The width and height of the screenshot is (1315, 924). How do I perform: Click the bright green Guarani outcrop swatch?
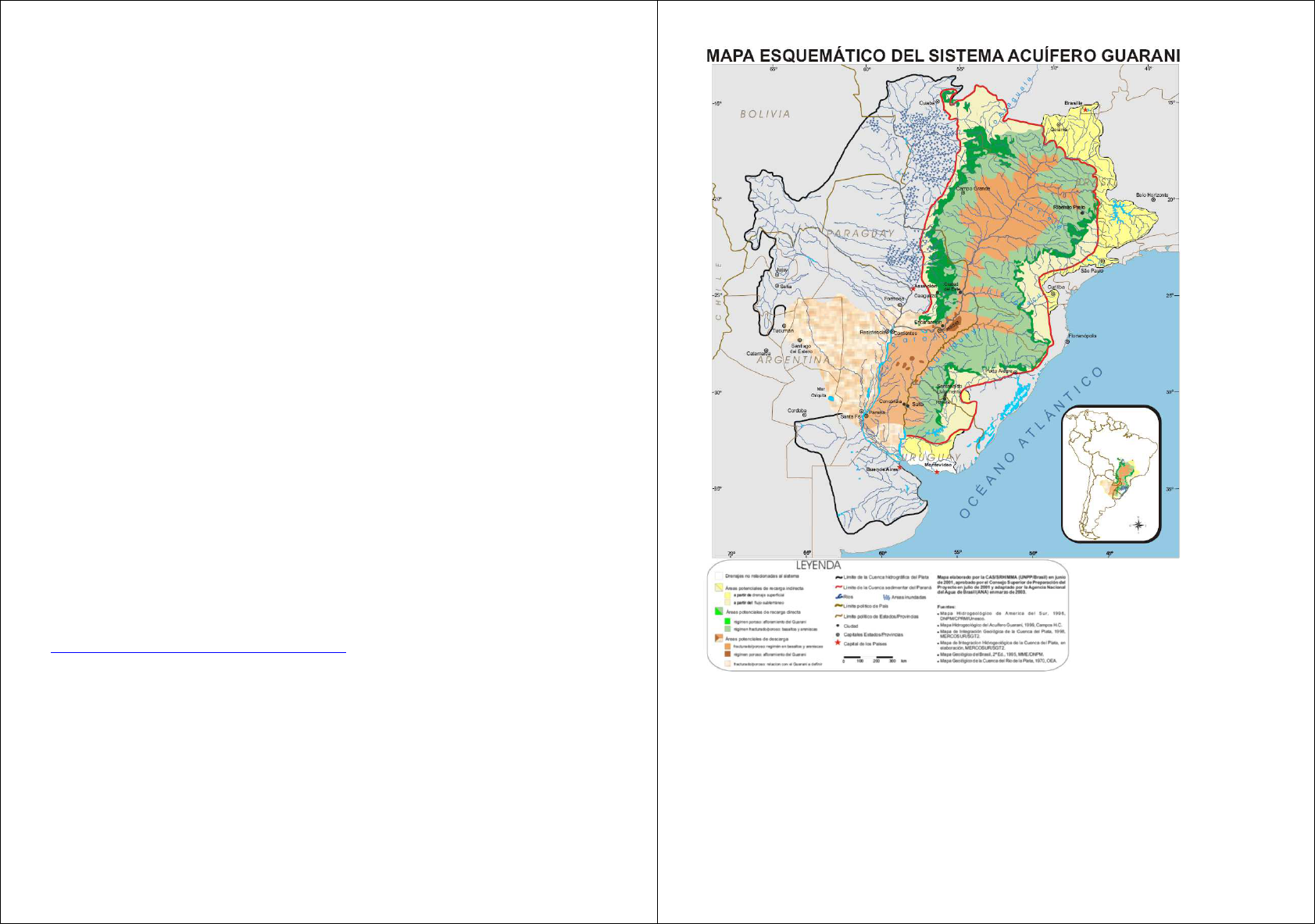pos(728,621)
